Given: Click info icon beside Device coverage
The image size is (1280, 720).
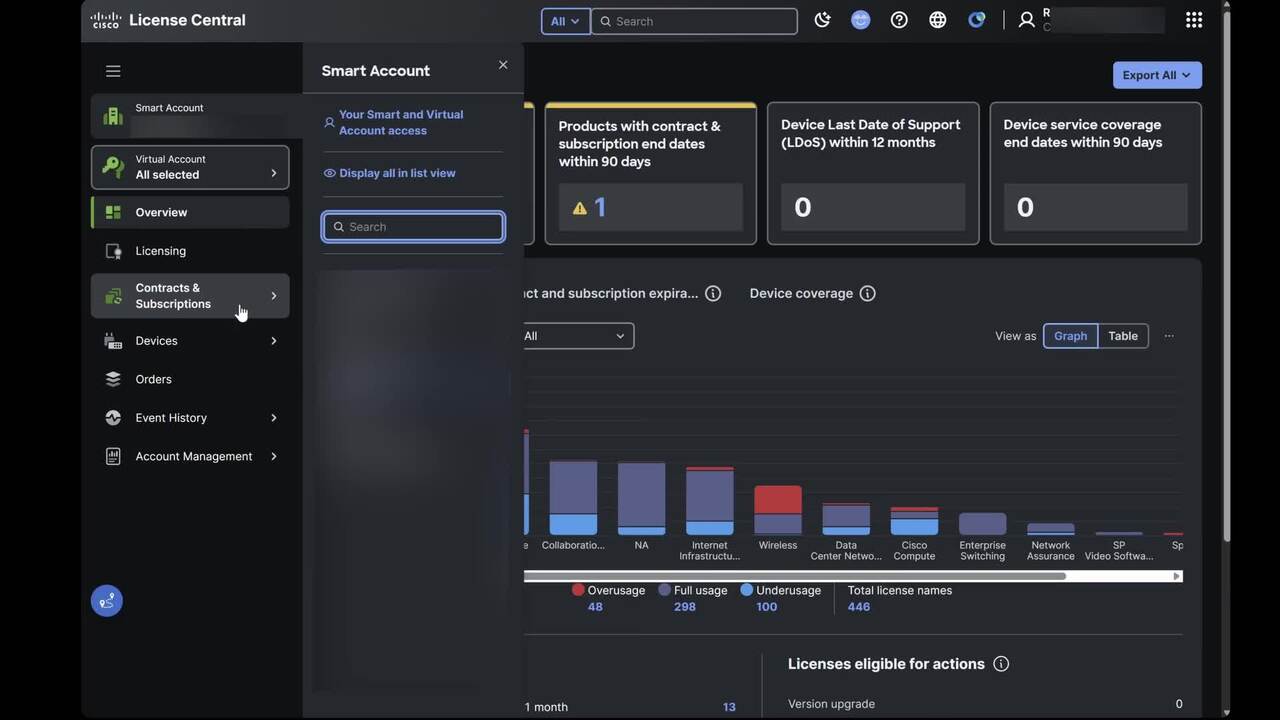Looking at the screenshot, I should [x=867, y=293].
